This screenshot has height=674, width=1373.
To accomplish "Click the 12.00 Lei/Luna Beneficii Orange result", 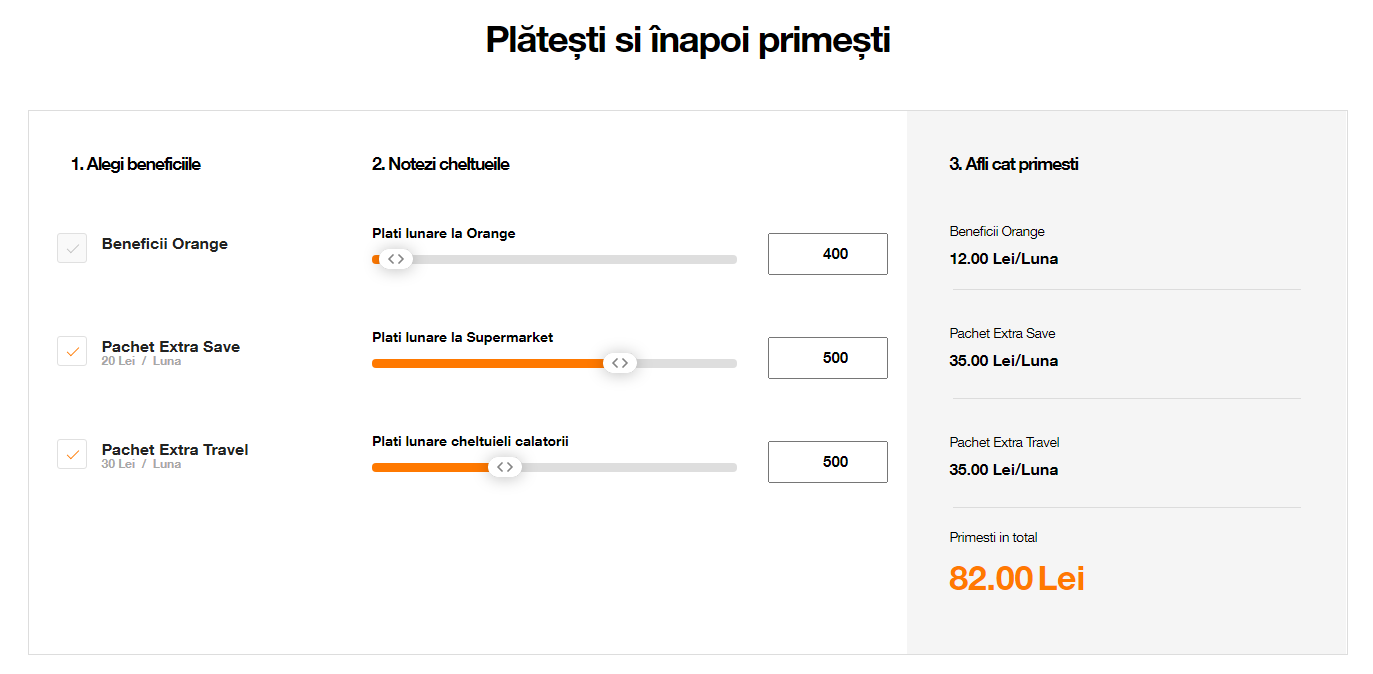I will pyautogui.click(x=1003, y=259).
